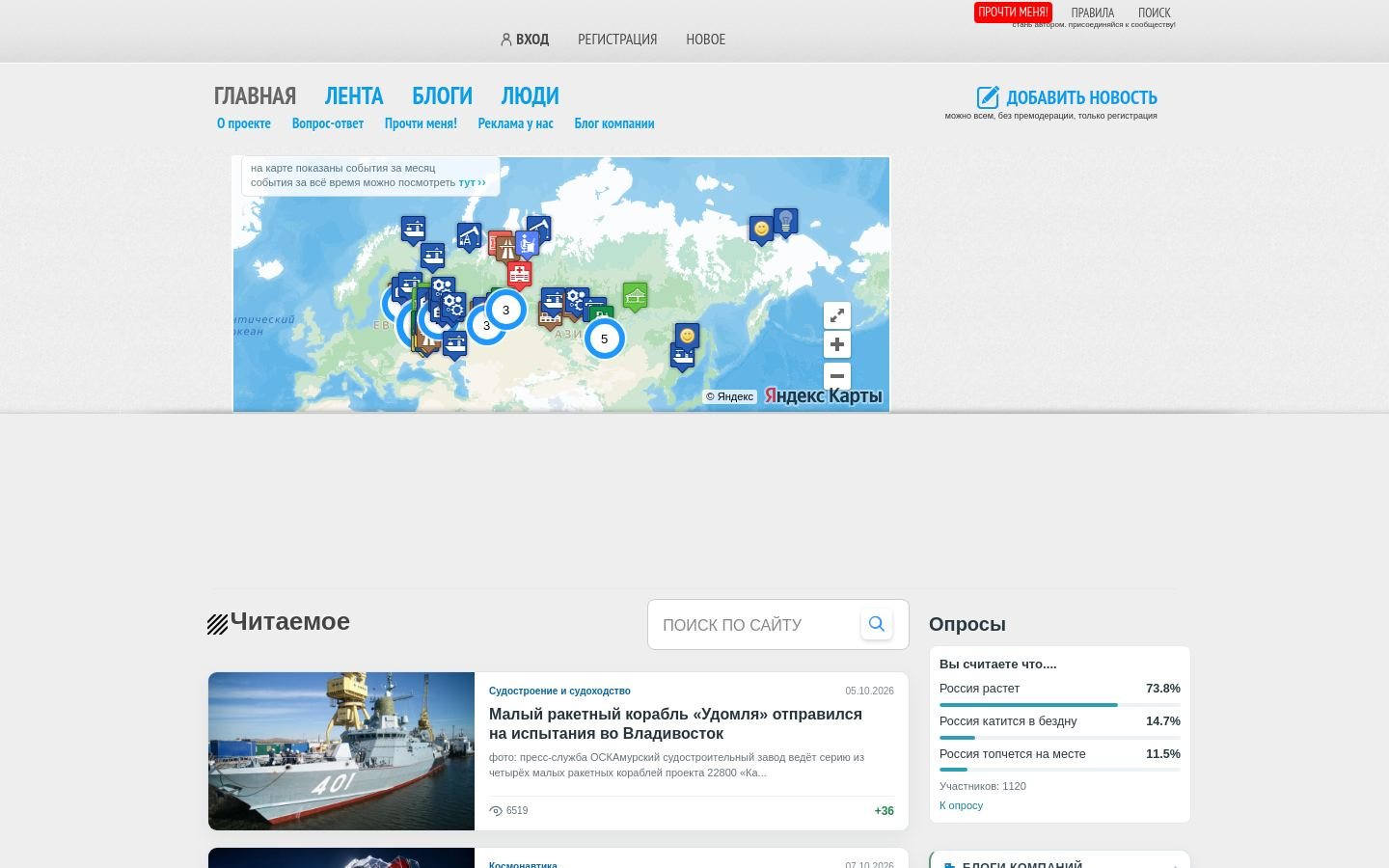The width and height of the screenshot is (1389, 868).
Task: Open the warship article thumbnail
Action: (341, 751)
